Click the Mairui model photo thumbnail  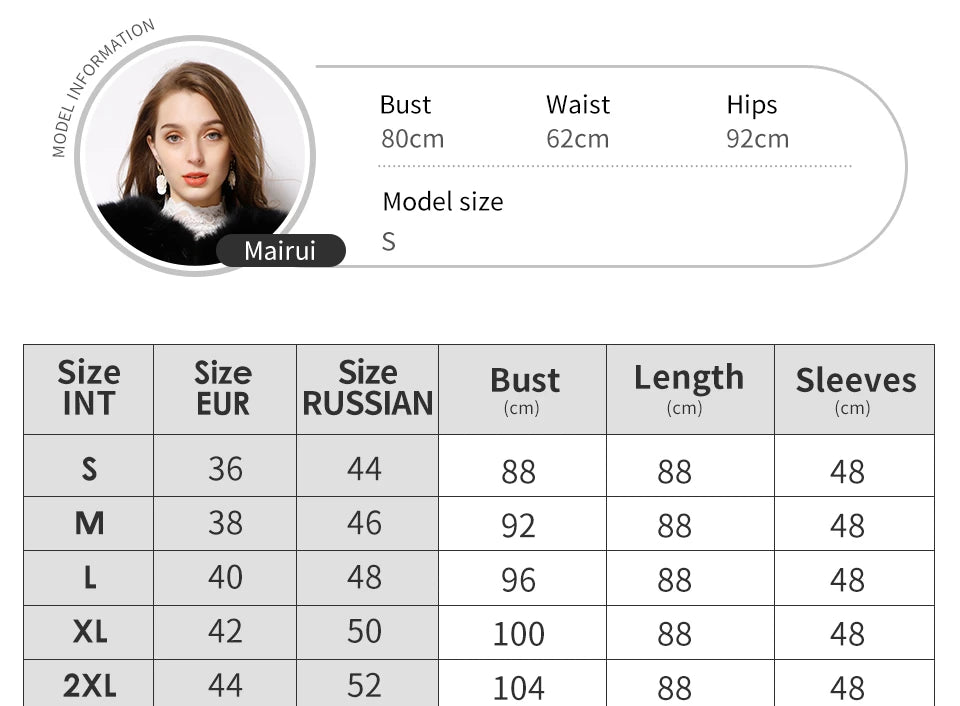[x=195, y=156]
